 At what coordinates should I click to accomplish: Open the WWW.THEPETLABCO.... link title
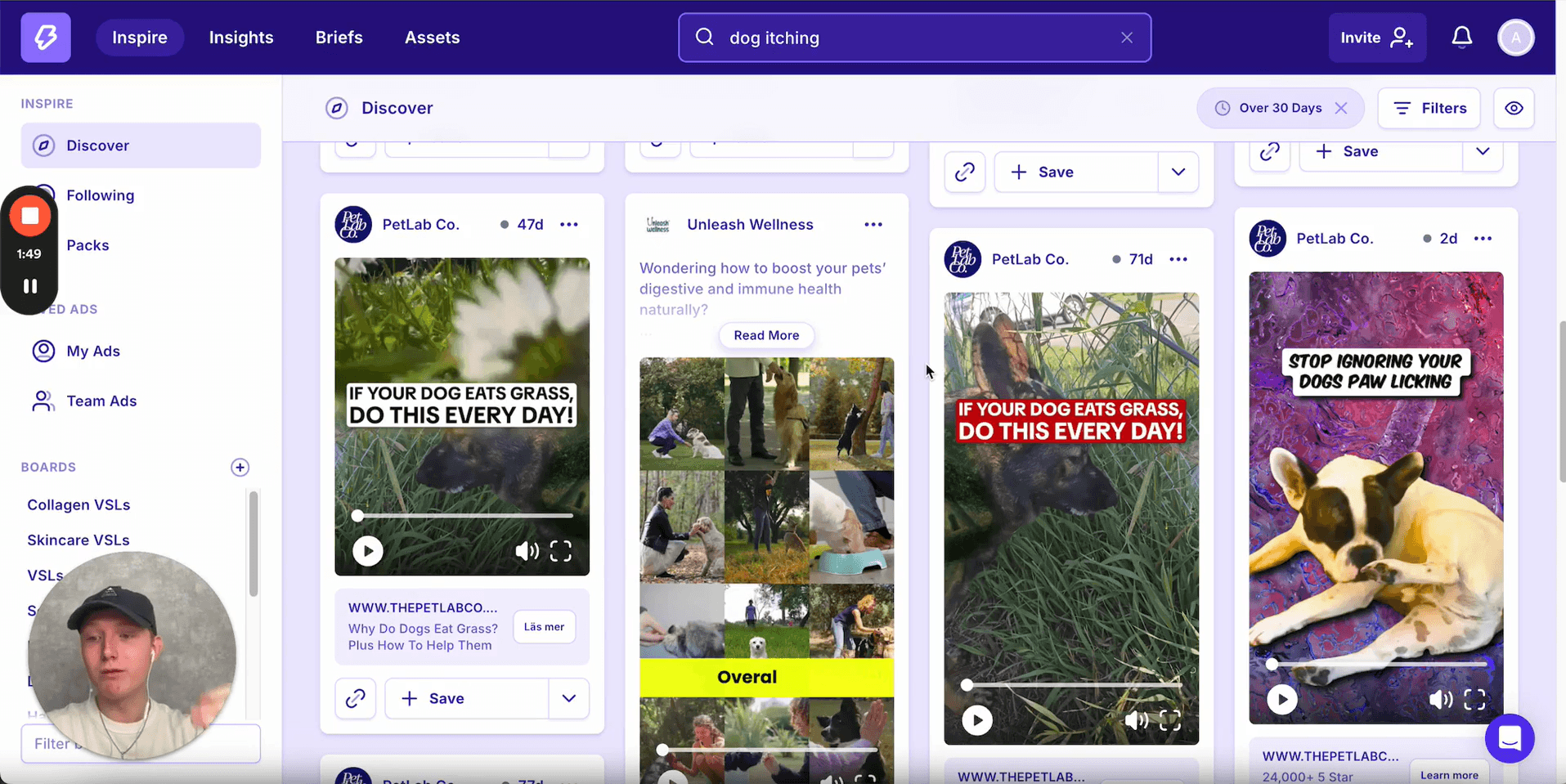(x=423, y=607)
